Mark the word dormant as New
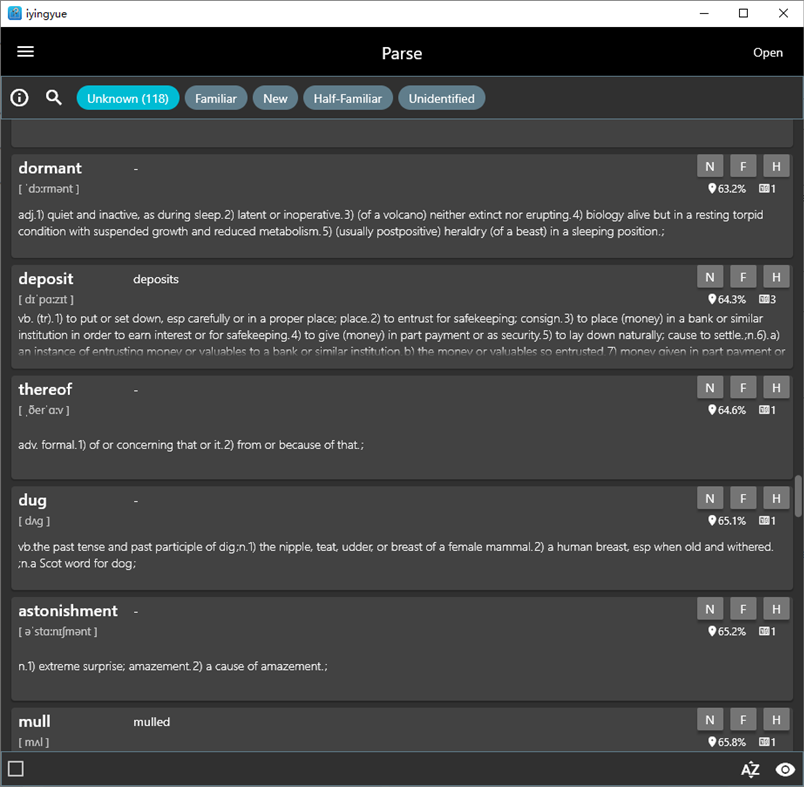This screenshot has height=787, width=804. pyautogui.click(x=709, y=165)
